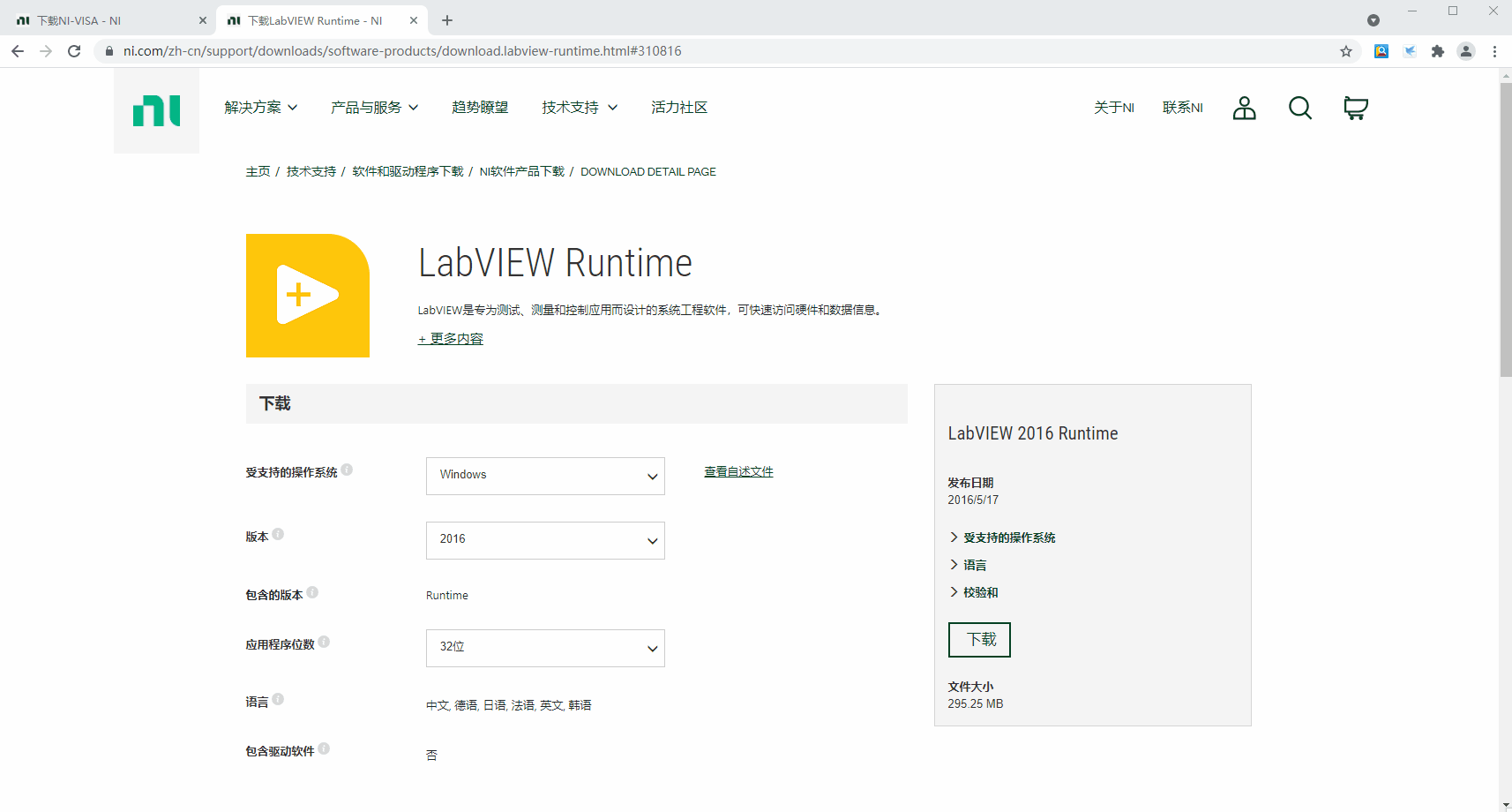Expand 受支持的操作系统 in side panel
Image resolution: width=1512 pixels, height=812 pixels.
(x=1002, y=538)
